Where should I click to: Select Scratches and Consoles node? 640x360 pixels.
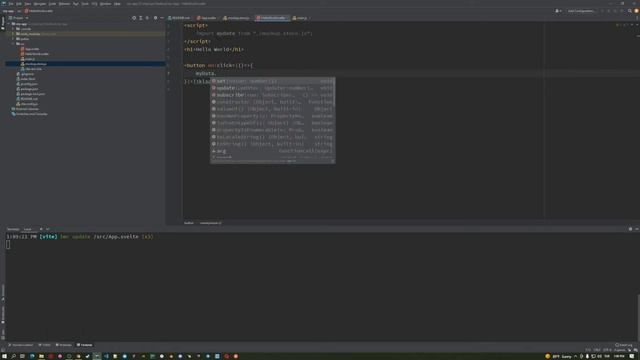pos(29,114)
